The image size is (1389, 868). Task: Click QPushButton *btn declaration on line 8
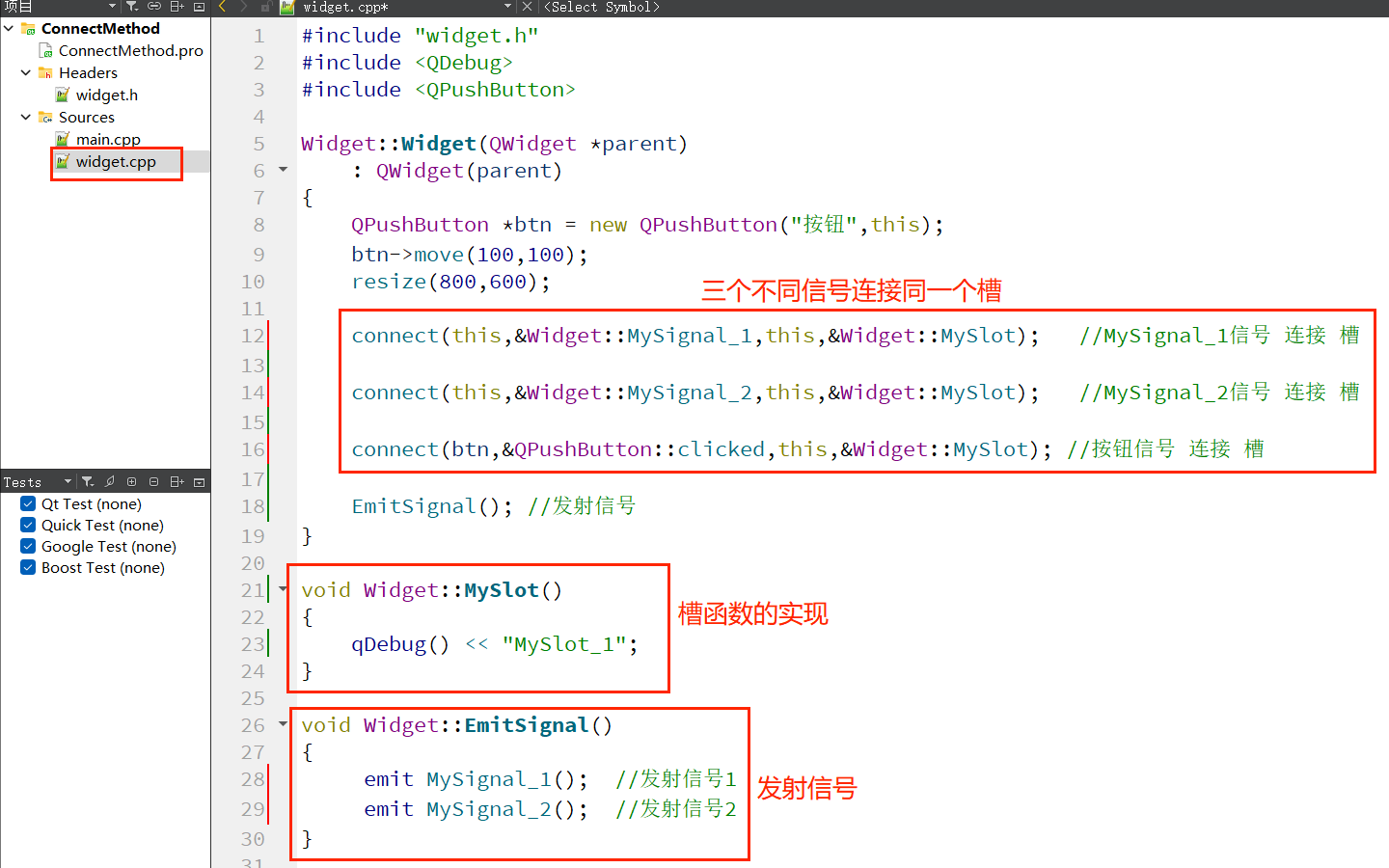click(x=648, y=225)
